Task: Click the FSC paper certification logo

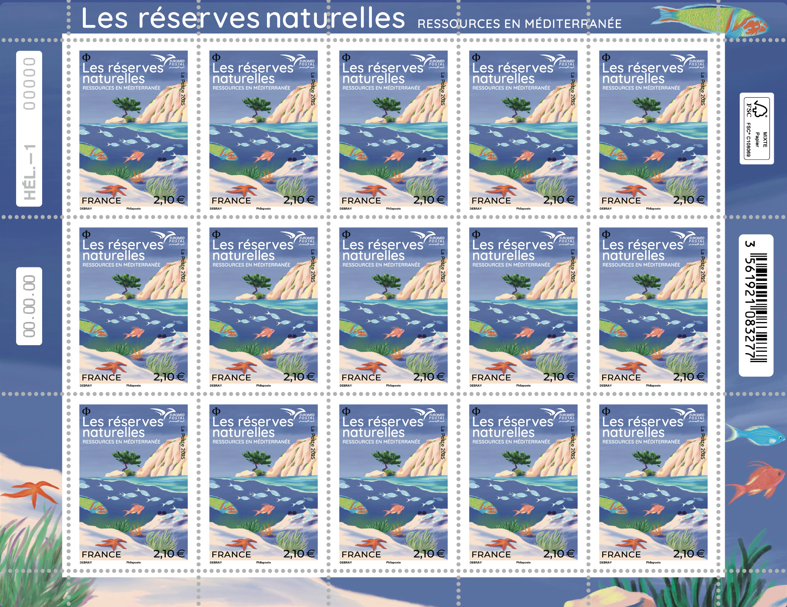Action: tap(756, 129)
